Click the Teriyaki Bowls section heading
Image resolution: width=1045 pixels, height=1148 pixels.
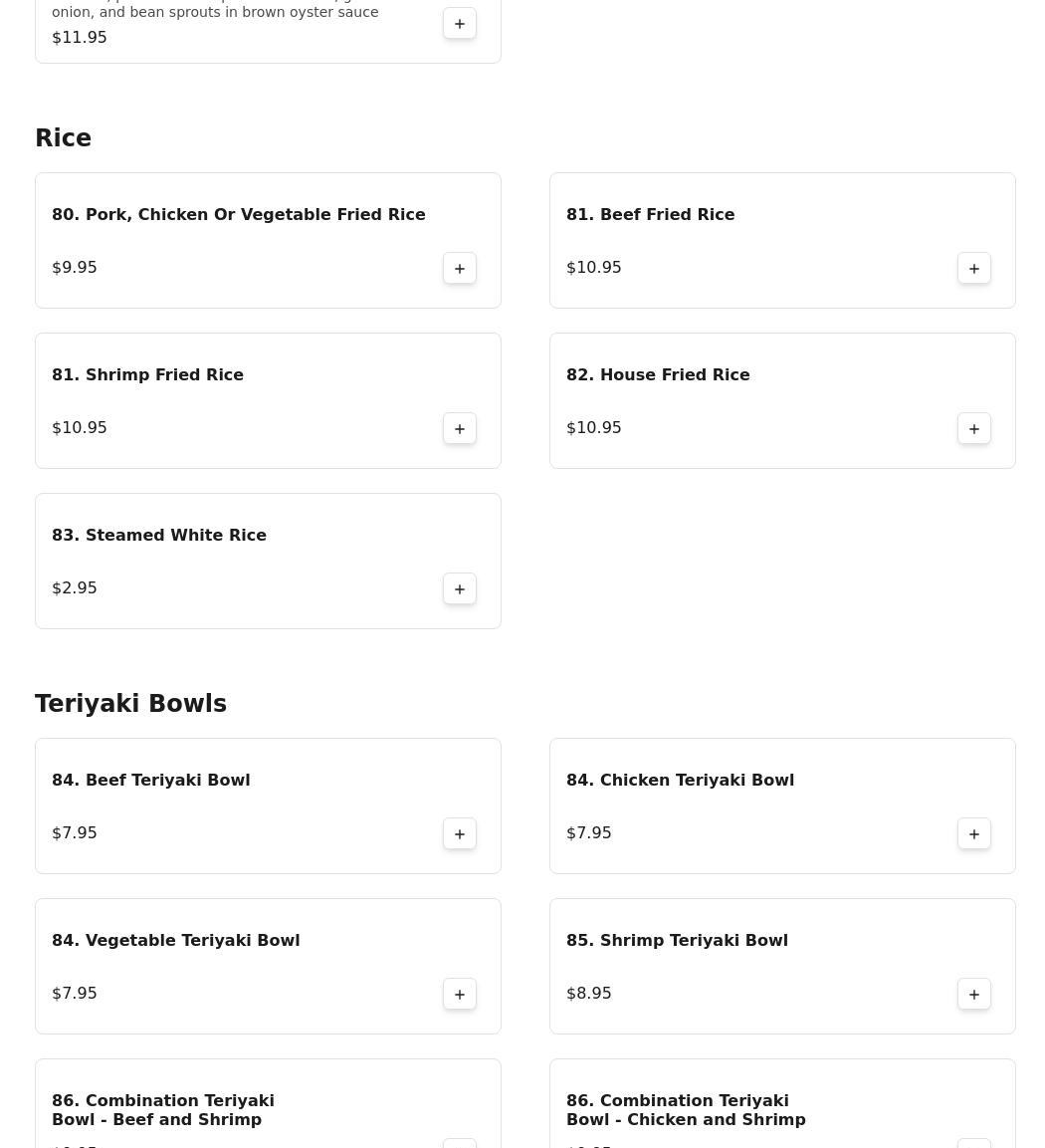click(x=130, y=704)
